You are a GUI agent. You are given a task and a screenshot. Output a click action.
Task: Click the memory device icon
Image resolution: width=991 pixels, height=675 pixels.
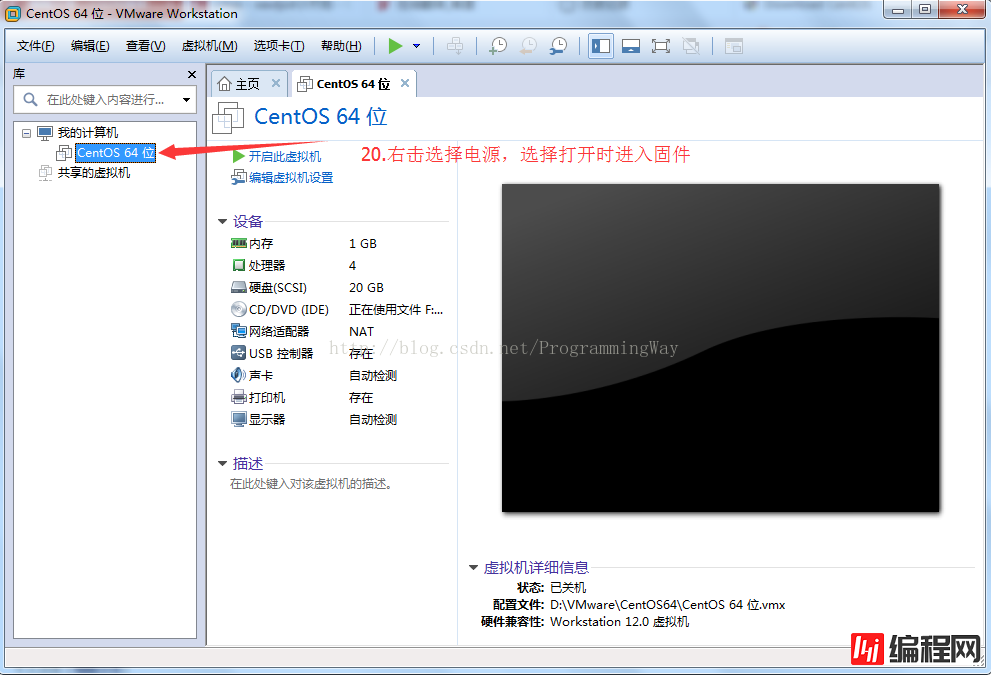239,243
